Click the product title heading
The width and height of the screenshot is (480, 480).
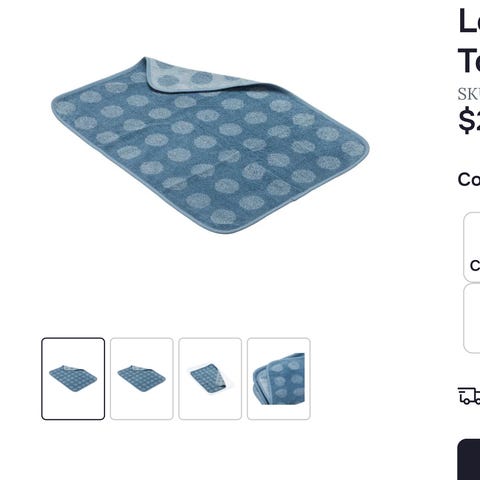click(x=469, y=40)
